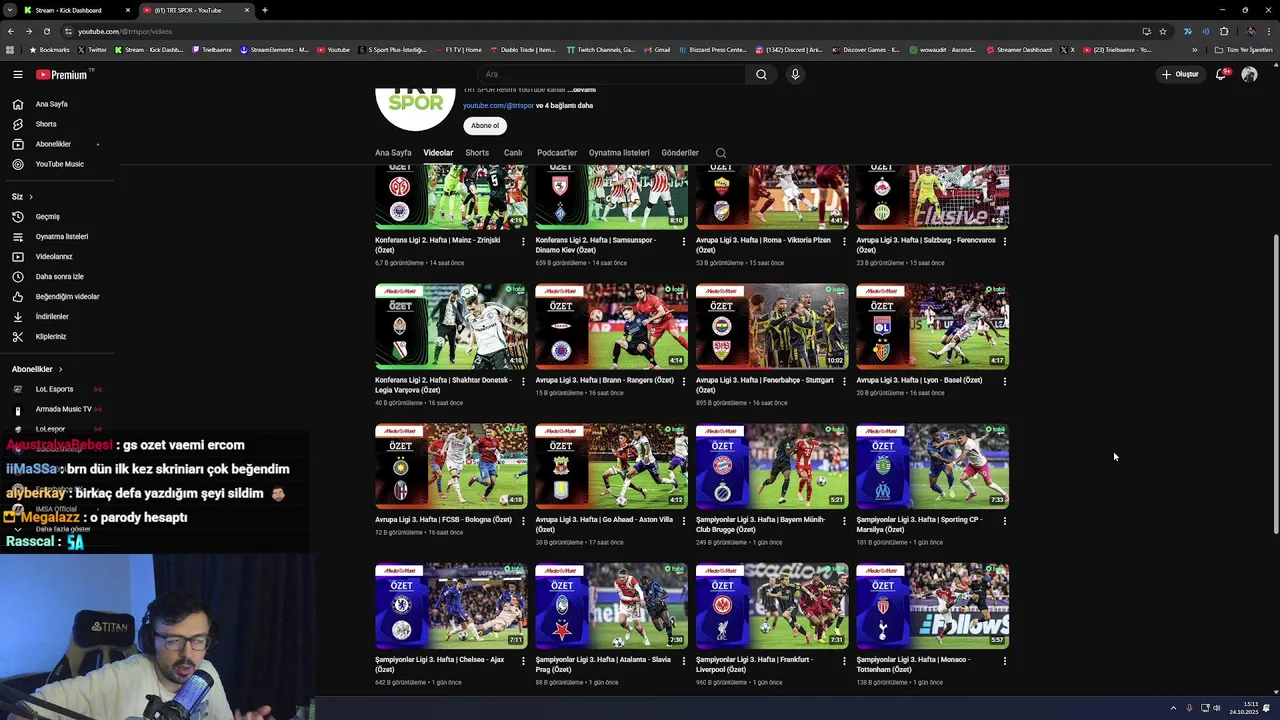Screen dimensions: 1280x720
Task: Open YouTube Music from the sidebar
Action: click(59, 164)
